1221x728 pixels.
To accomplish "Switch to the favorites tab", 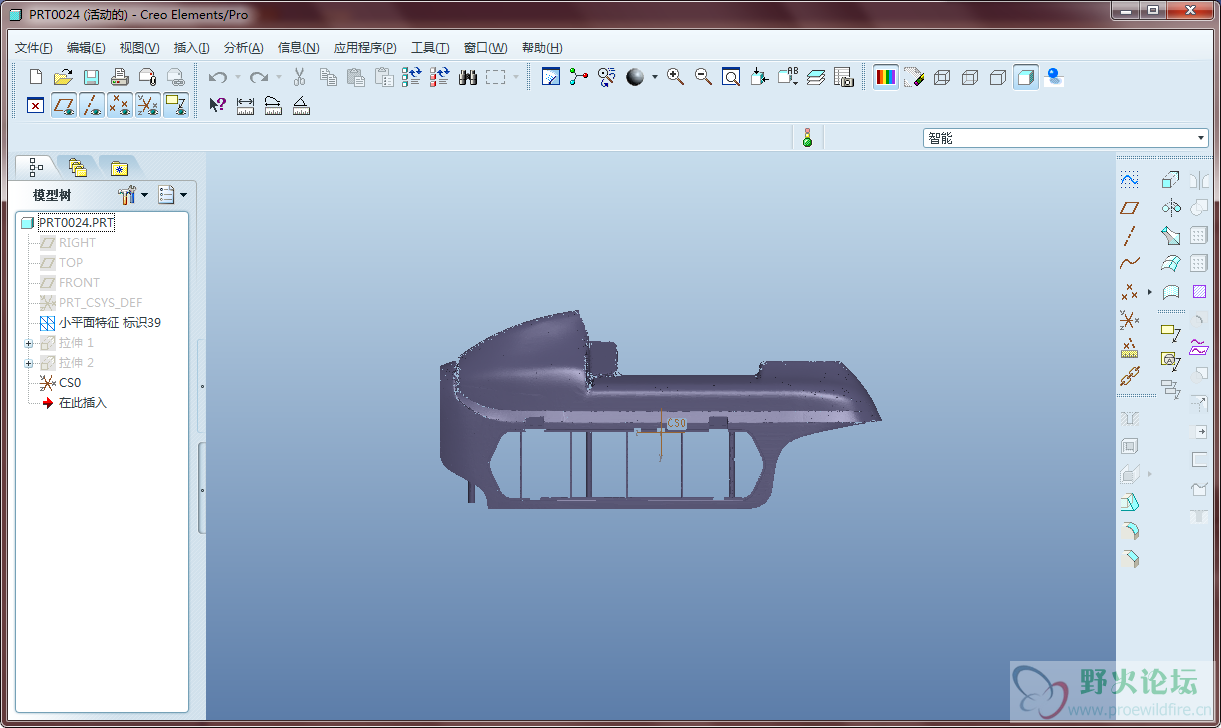I will coord(119,167).
